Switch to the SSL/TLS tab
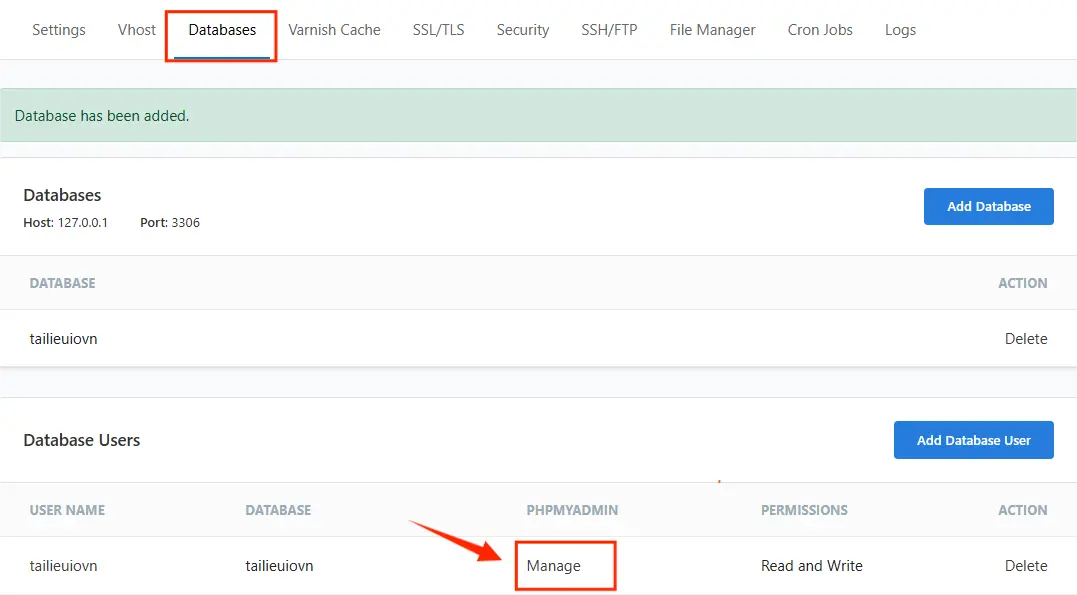Screen dimensions: 1077x595 438,30
